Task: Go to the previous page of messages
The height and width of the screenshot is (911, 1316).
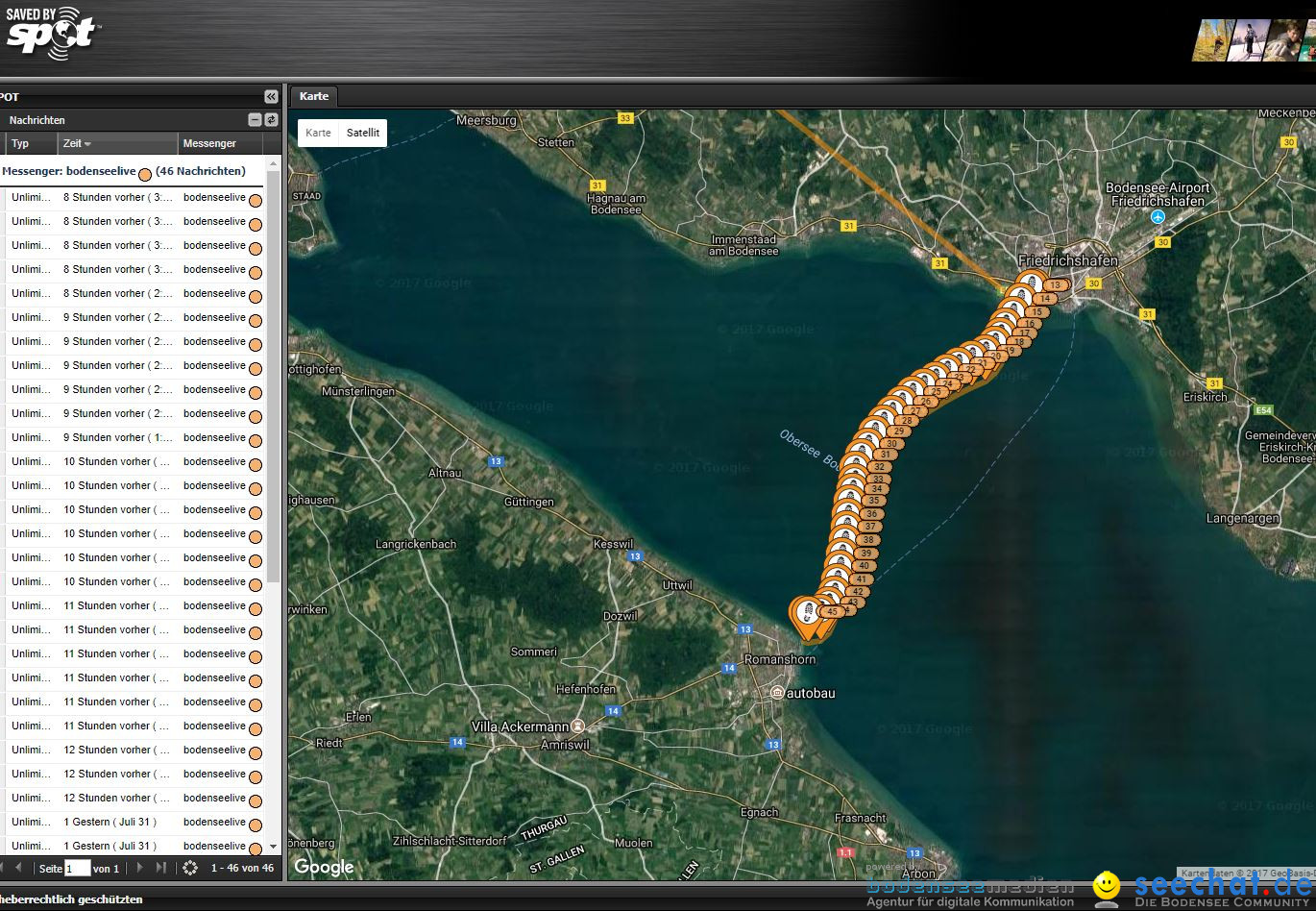Action: coord(18,868)
